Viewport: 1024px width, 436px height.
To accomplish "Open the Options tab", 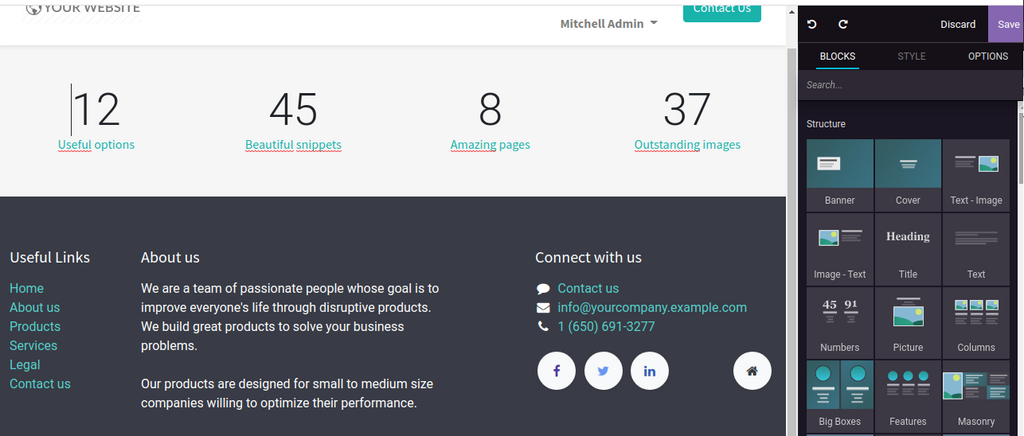I will pyautogui.click(x=988, y=57).
